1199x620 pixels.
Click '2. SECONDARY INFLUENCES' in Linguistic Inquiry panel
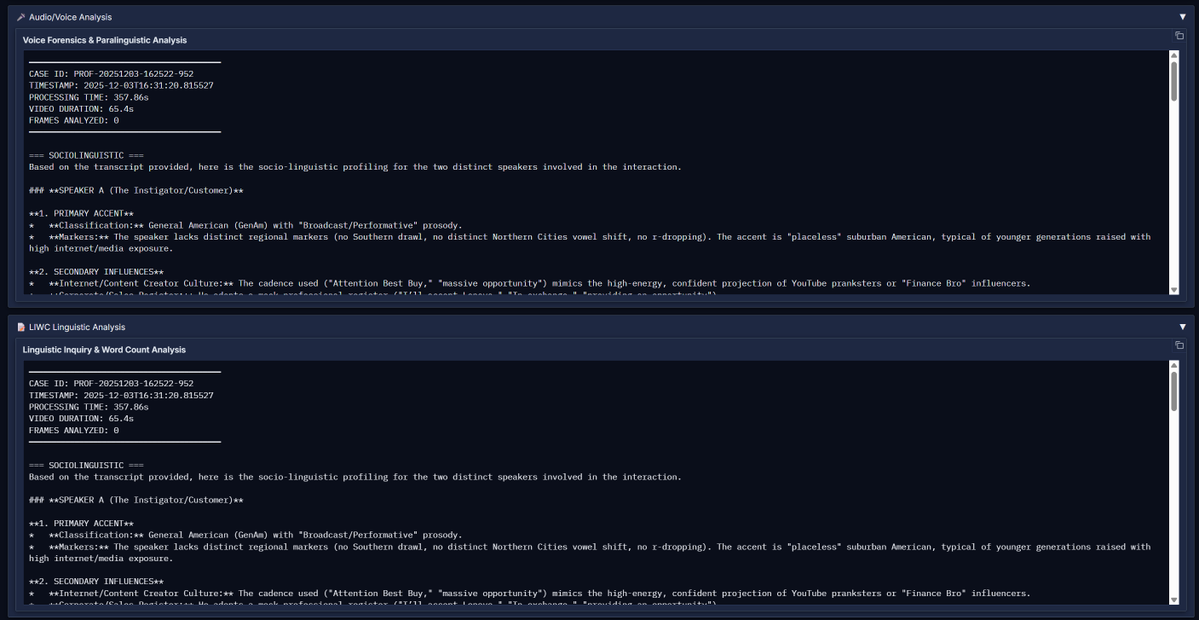96,582
